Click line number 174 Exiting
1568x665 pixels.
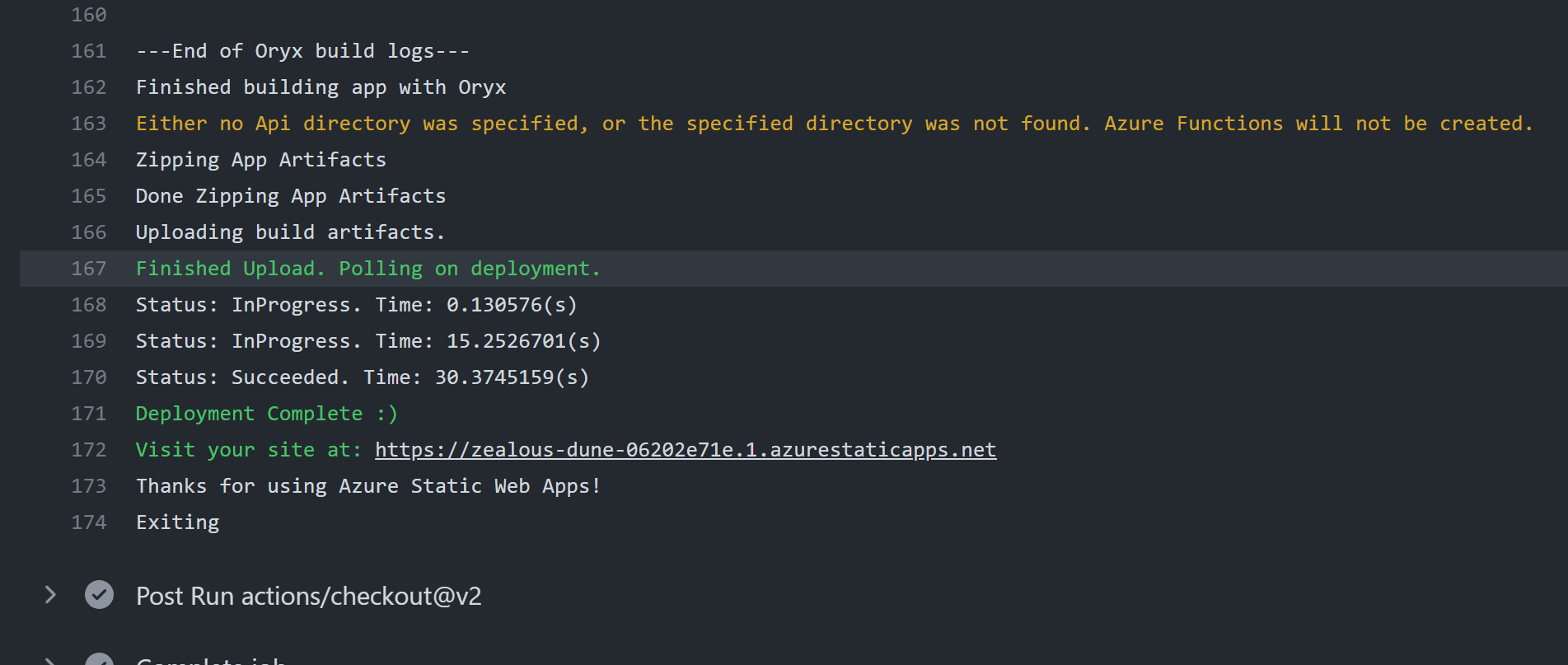click(87, 522)
